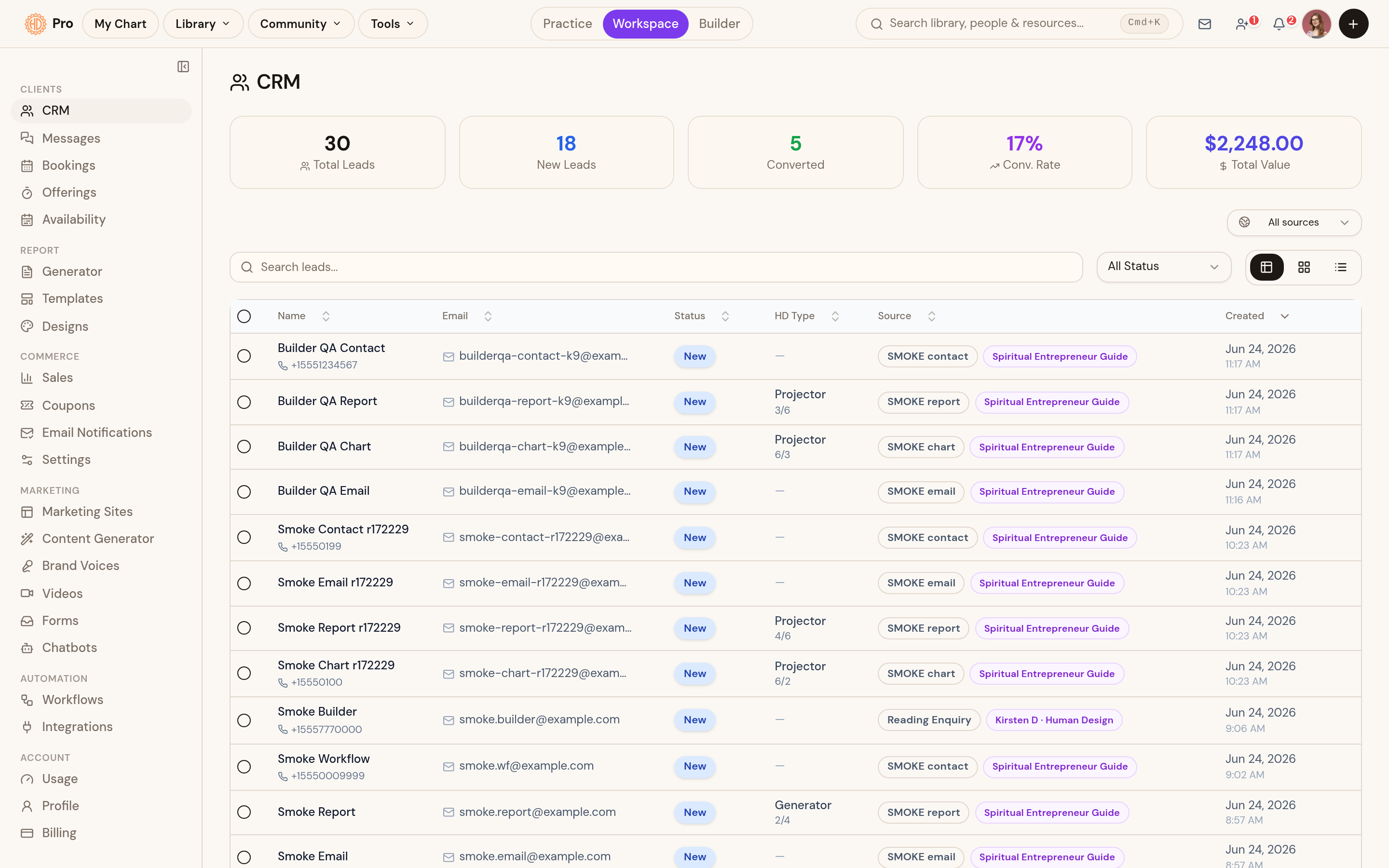Open the mail inbox icon
Screen dimensions: 1389x868
(1205, 24)
